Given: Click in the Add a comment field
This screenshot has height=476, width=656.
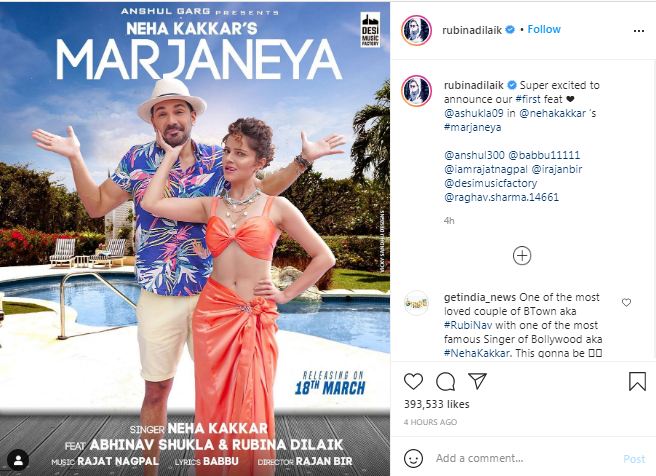Looking at the screenshot, I should pyautogui.click(x=525, y=458).
